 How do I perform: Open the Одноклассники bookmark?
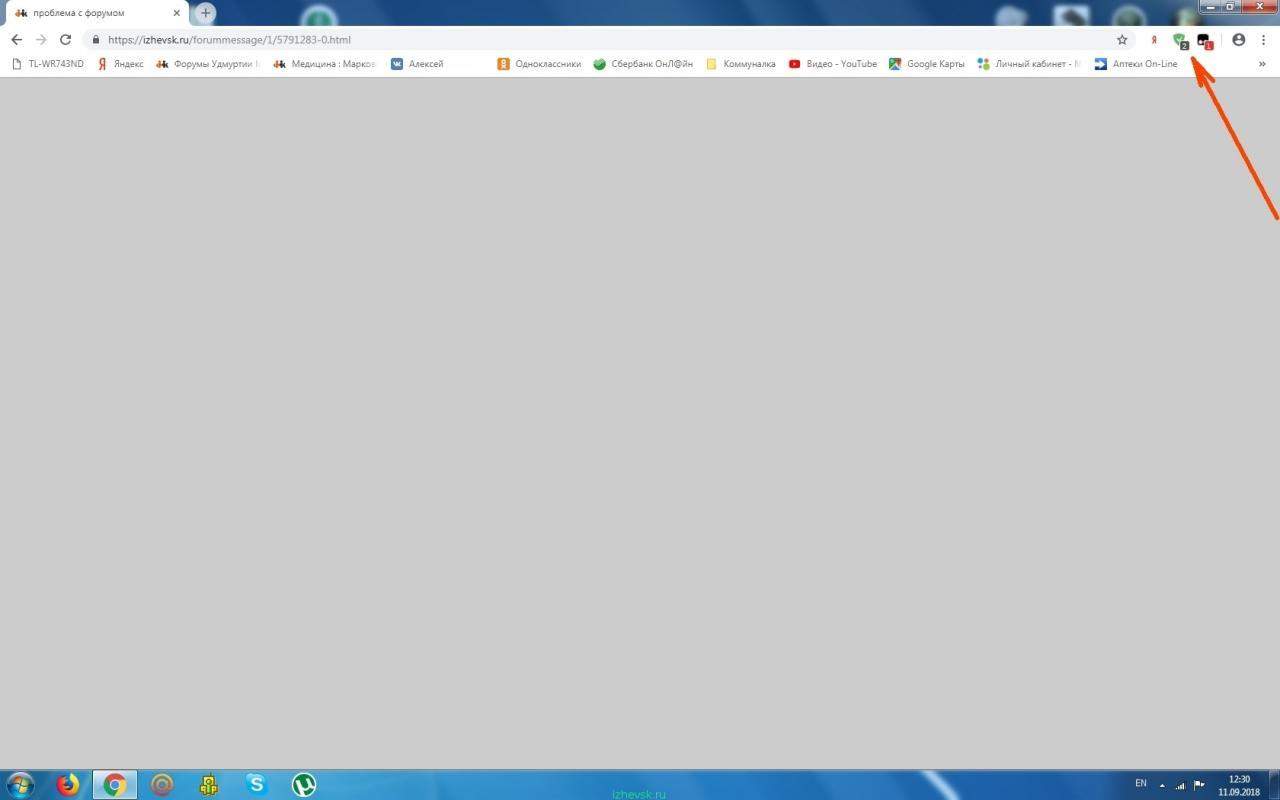point(539,64)
